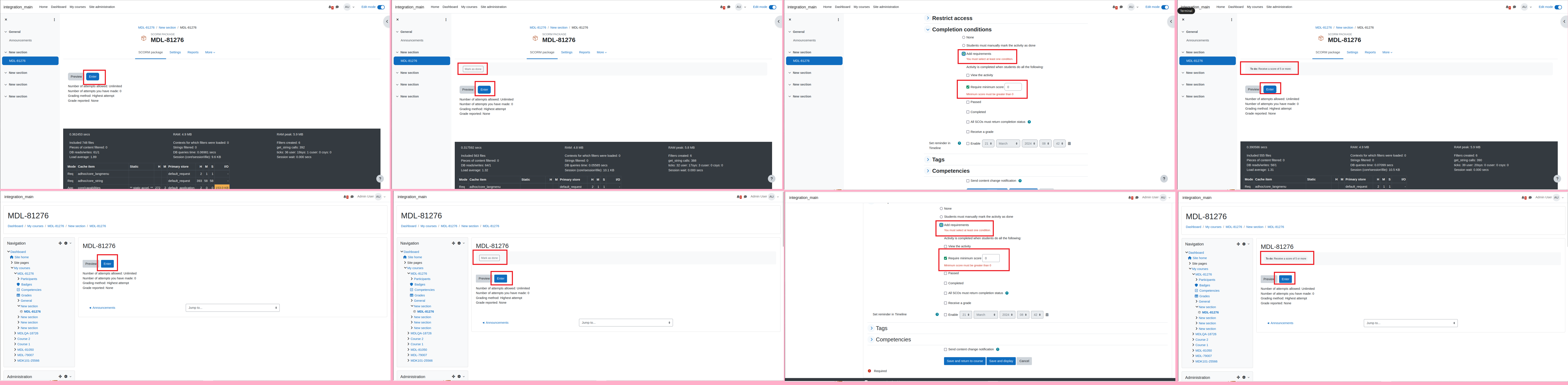Click SCORM package icon beside top-left panel's MDL-81276 heading
This screenshot has height=385, width=1568.
point(144,38)
